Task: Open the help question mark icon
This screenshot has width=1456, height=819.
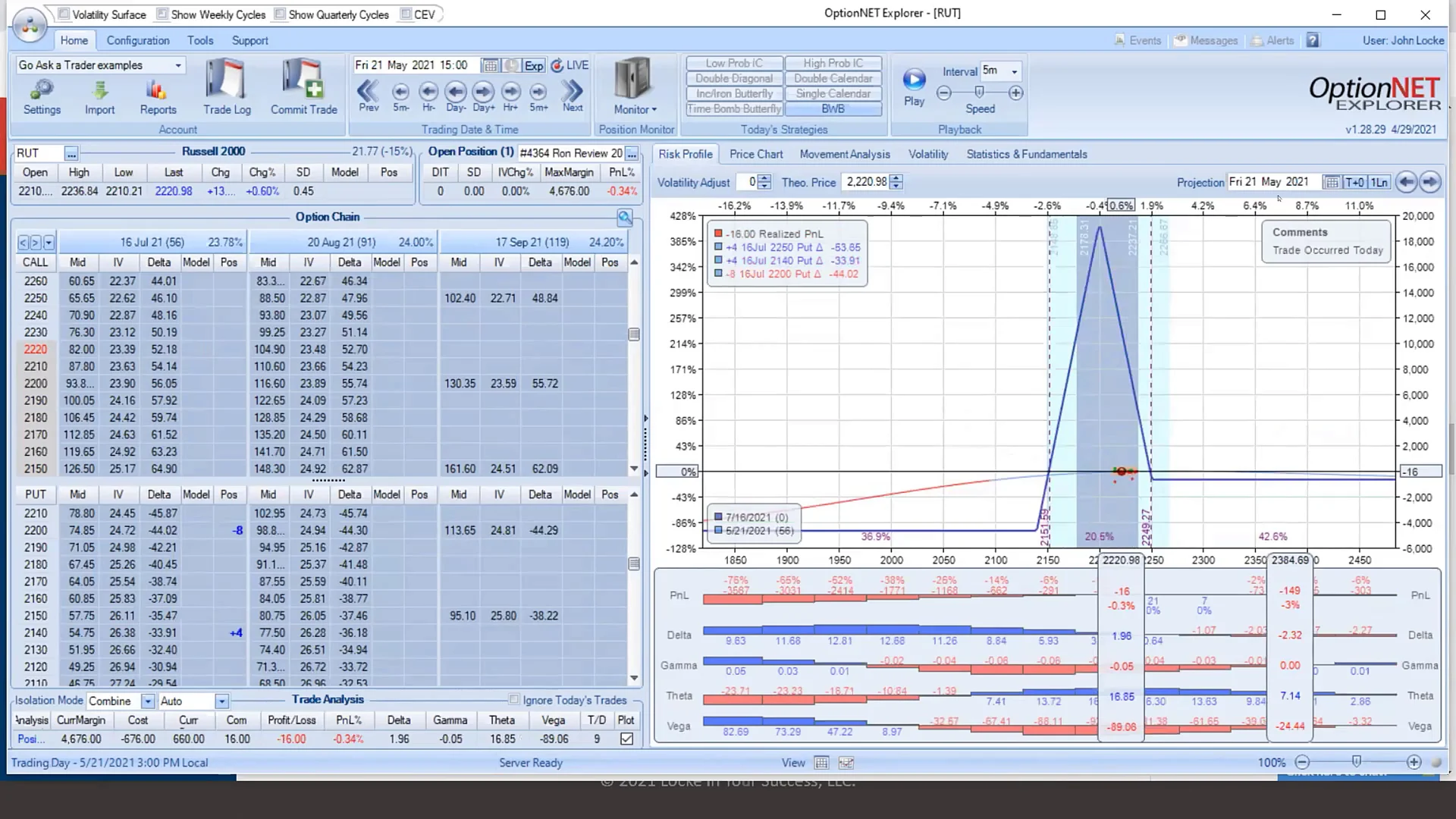Action: (x=1313, y=40)
